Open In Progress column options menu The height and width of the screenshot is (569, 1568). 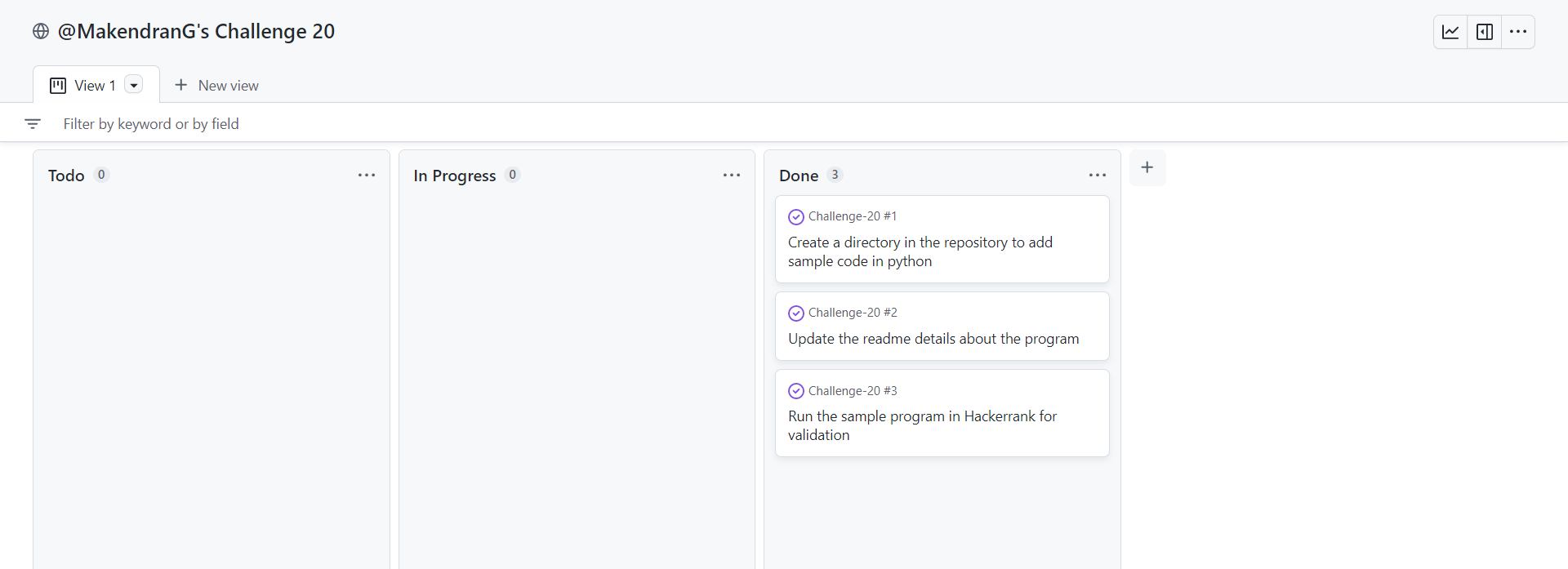(732, 176)
